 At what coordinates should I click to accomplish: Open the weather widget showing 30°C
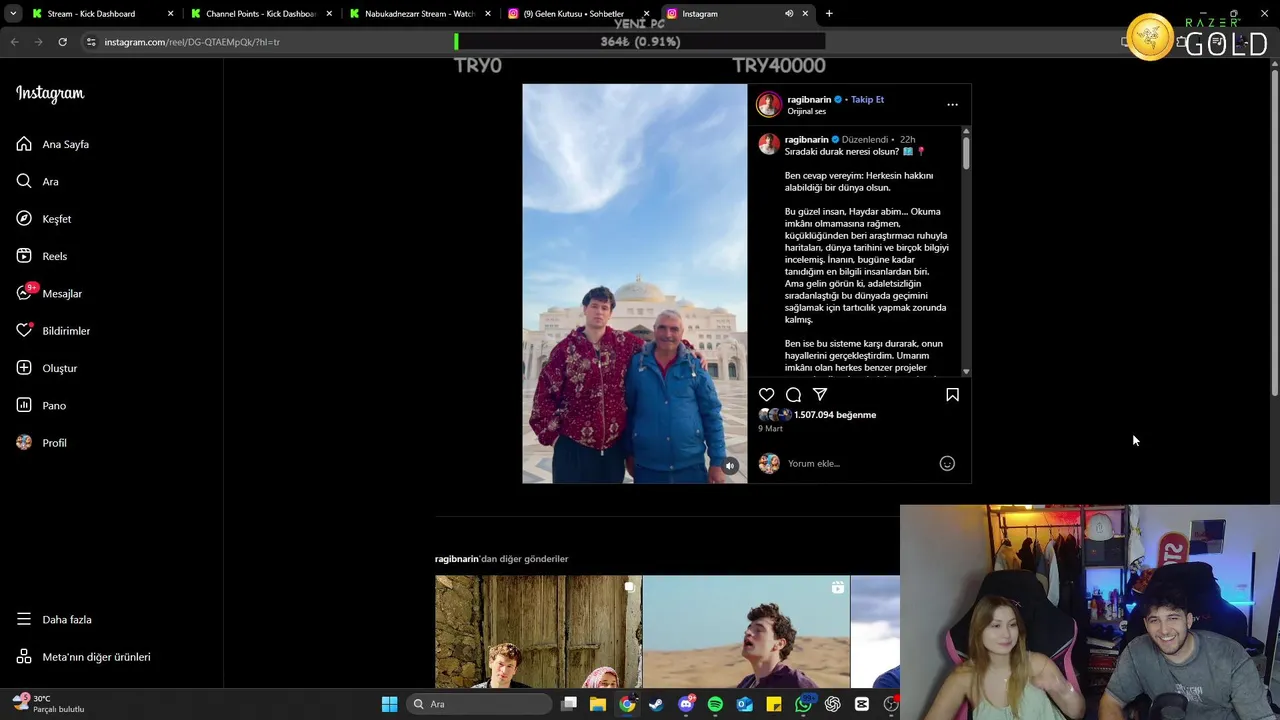(48, 704)
